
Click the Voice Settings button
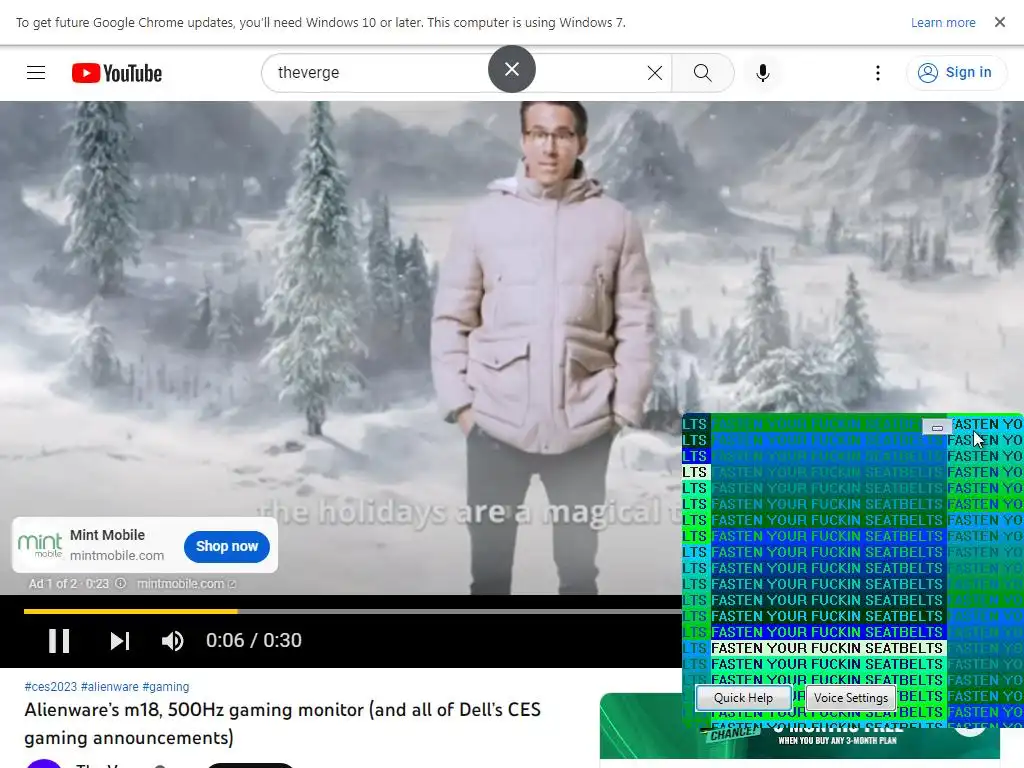point(851,698)
